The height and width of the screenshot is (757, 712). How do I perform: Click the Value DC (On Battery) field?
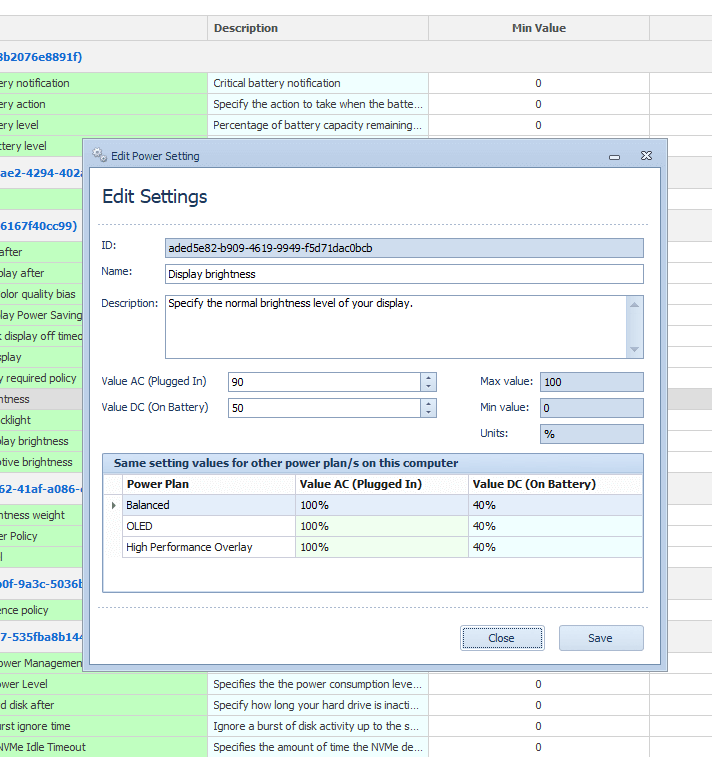(x=324, y=408)
